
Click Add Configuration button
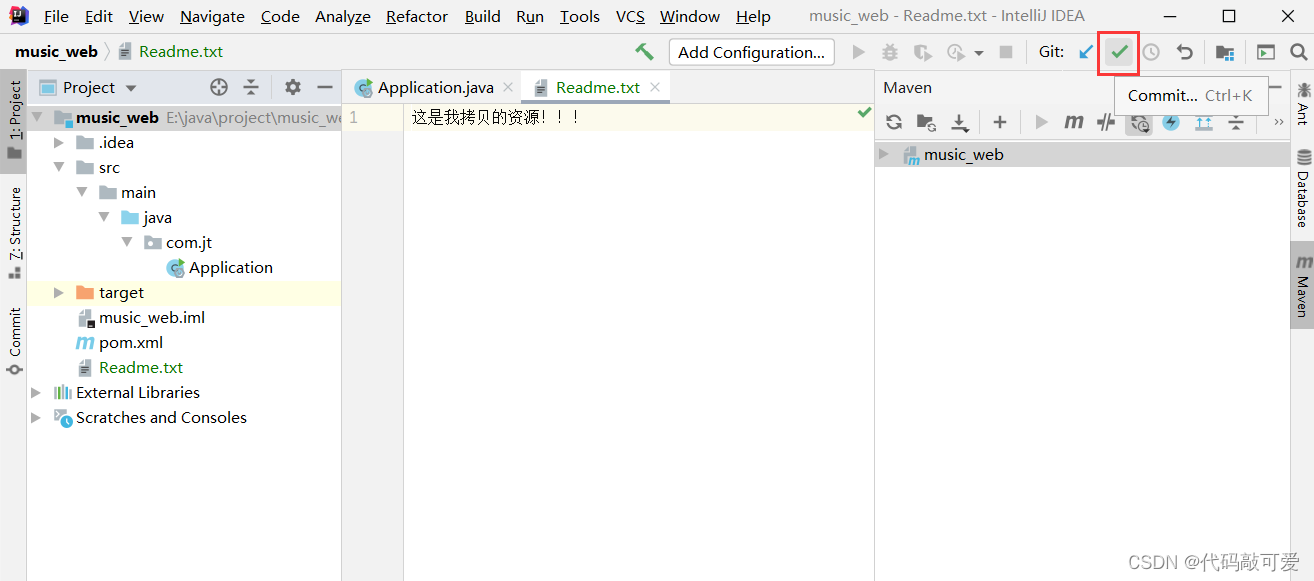[x=752, y=52]
